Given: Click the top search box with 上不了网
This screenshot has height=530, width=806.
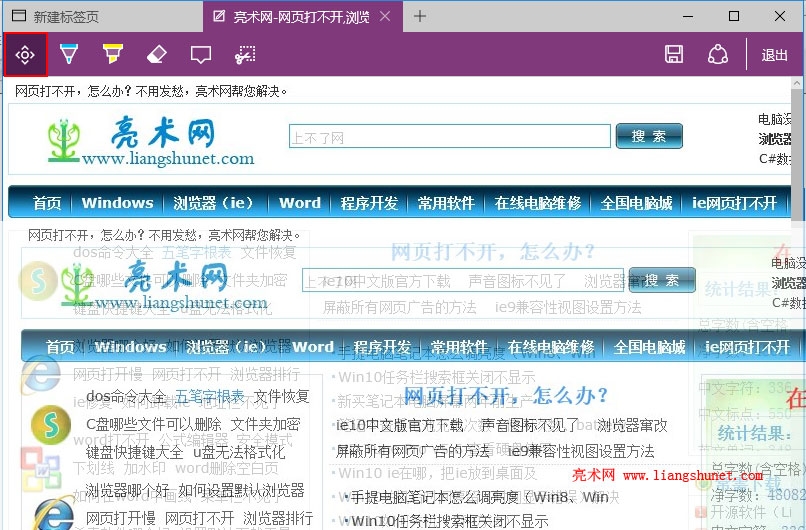Looking at the screenshot, I should 450,136.
